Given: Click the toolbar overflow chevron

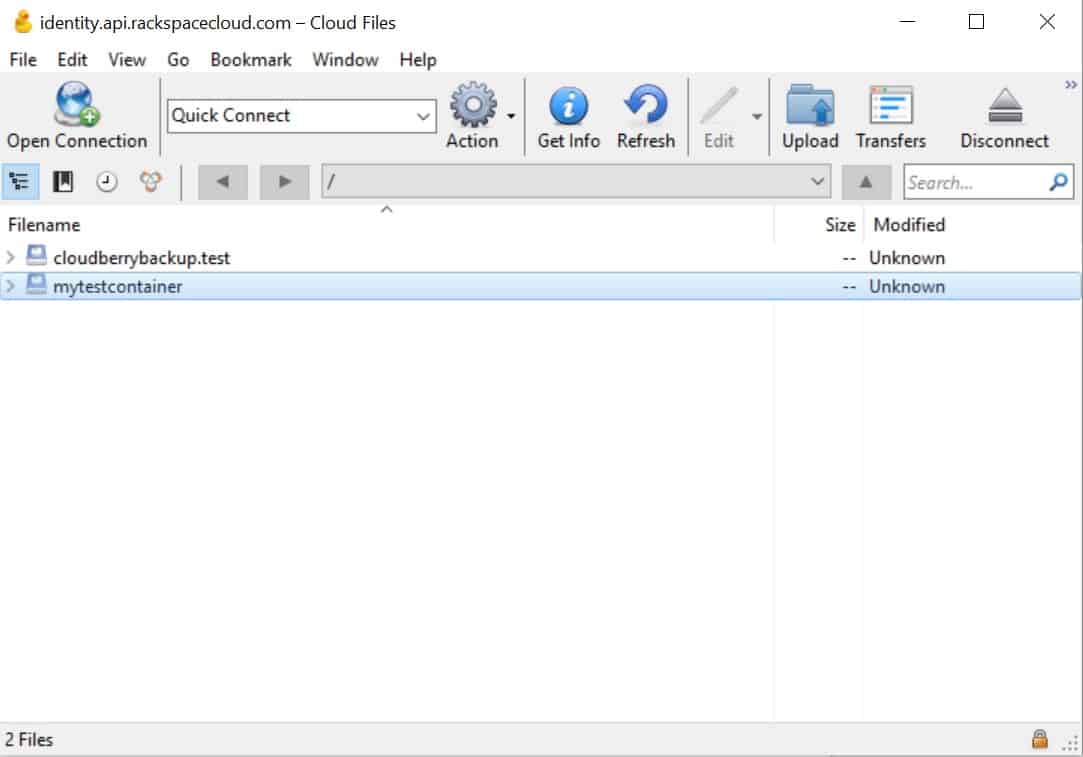Looking at the screenshot, I should 1071,84.
